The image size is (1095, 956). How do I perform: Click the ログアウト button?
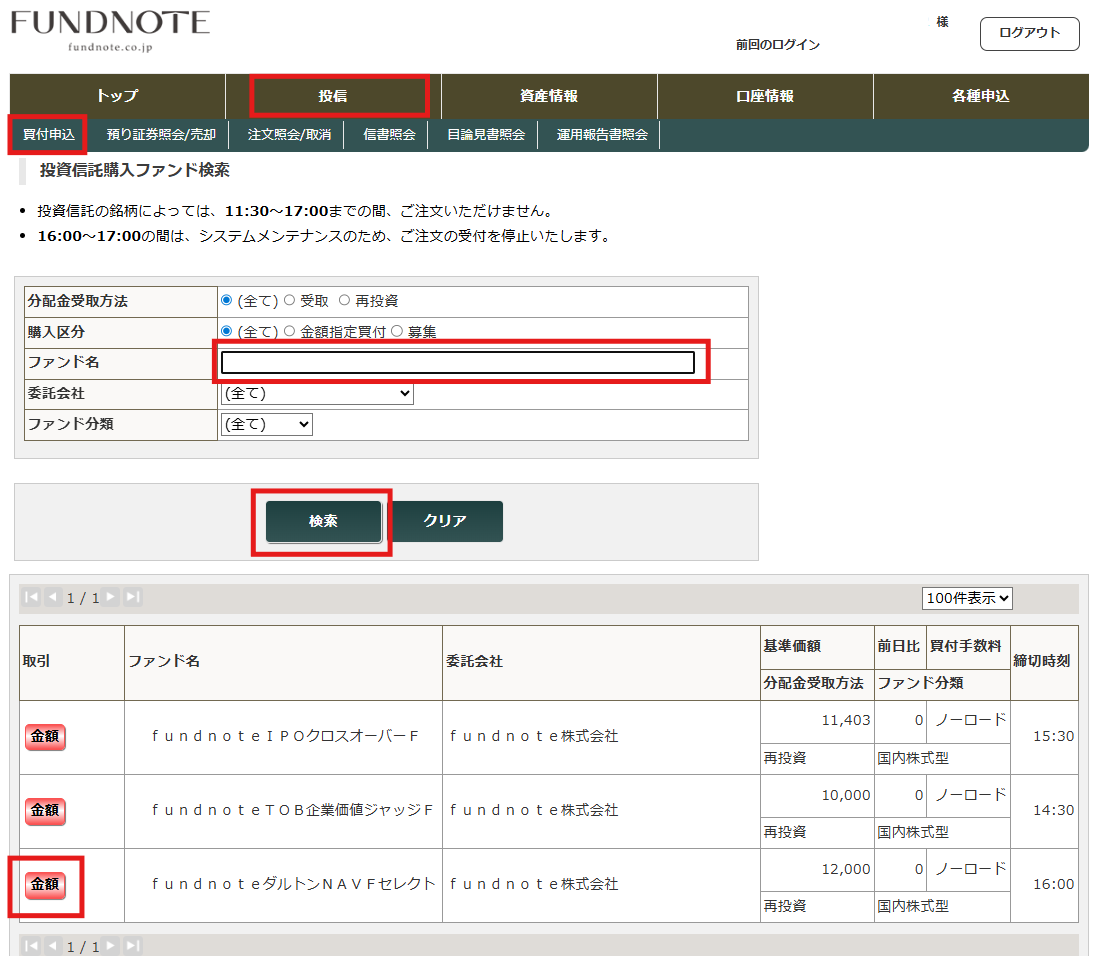1029,33
